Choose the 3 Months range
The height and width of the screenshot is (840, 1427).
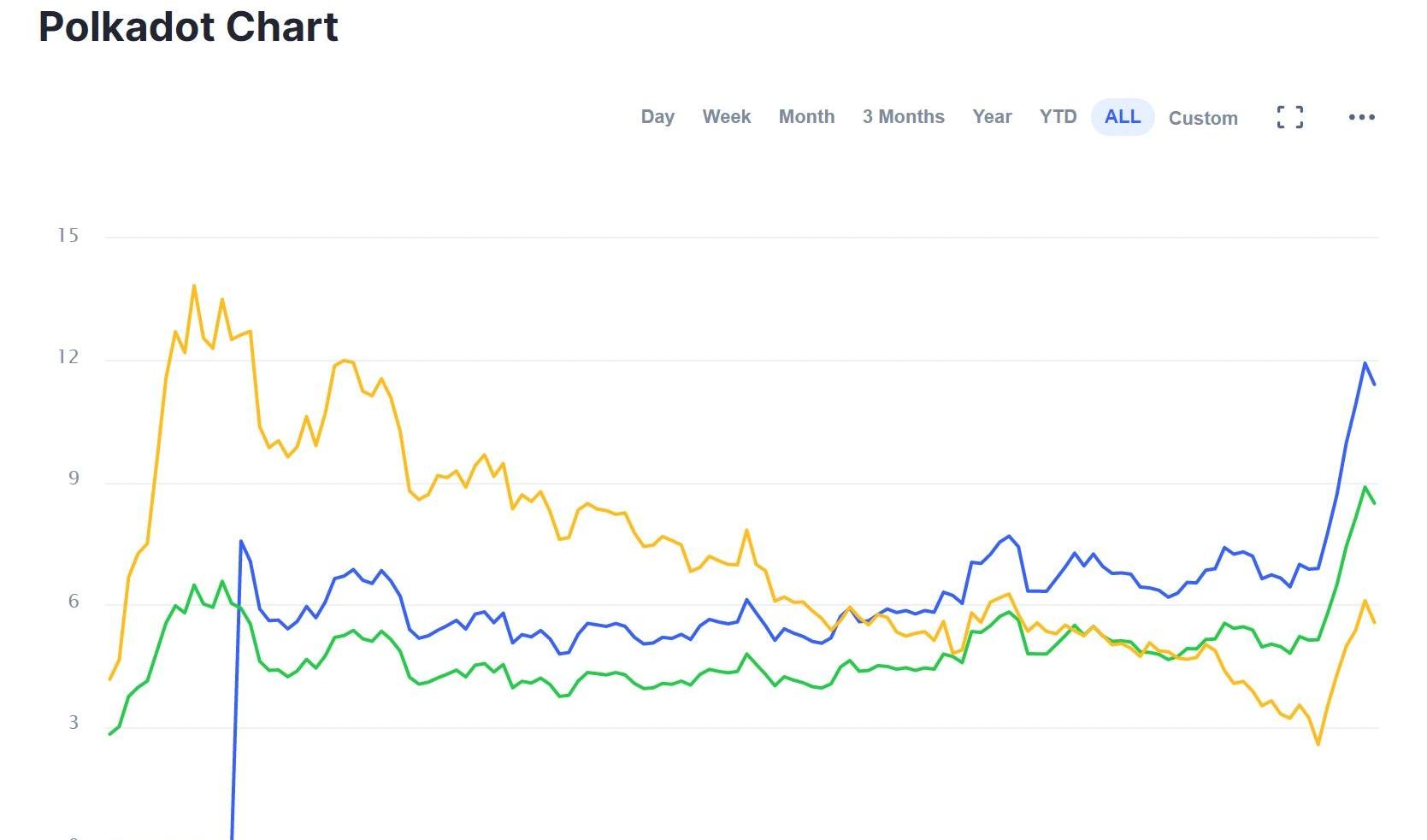903,117
